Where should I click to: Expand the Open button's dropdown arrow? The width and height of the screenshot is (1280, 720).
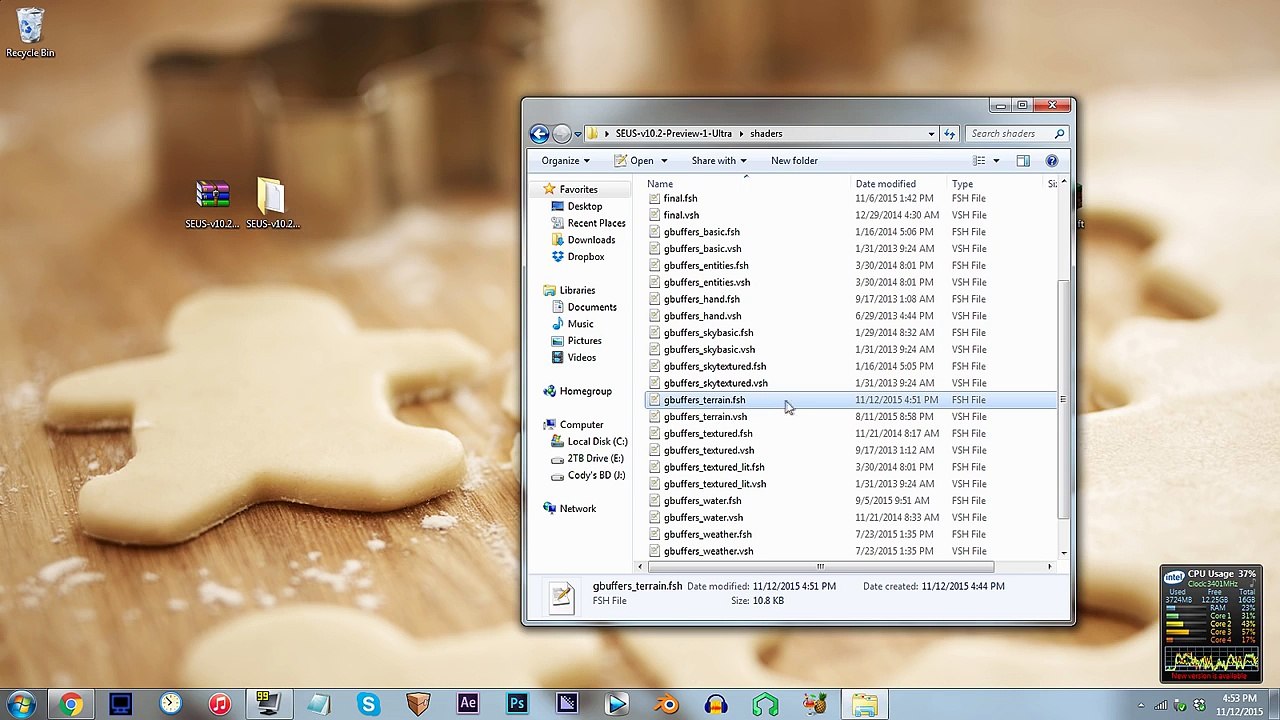click(x=664, y=161)
